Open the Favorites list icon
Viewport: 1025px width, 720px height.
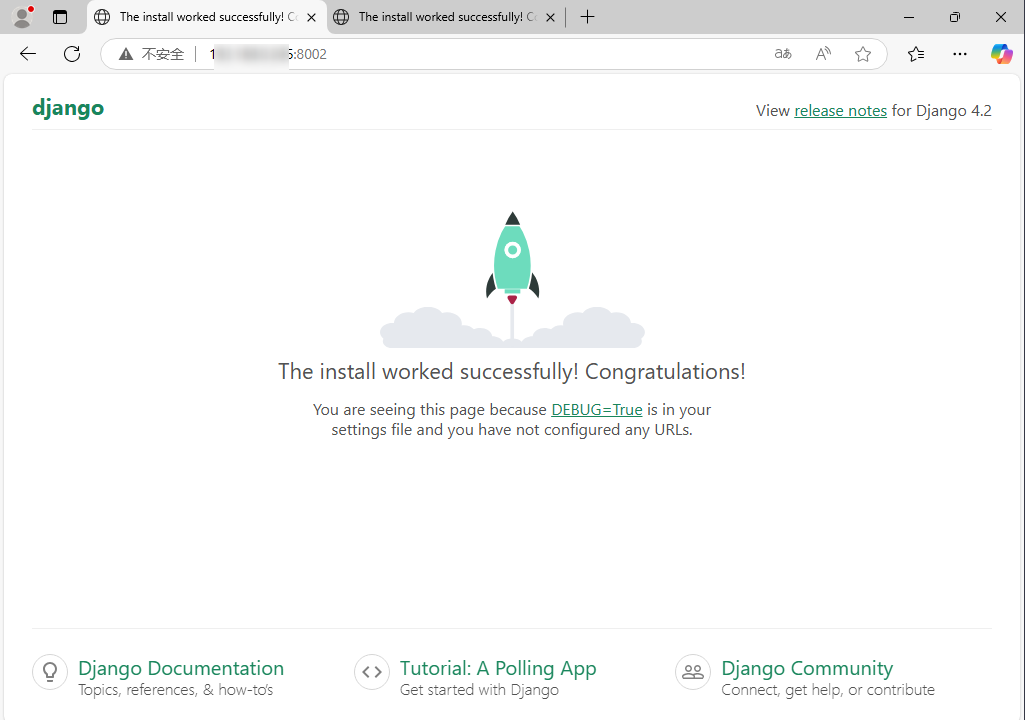click(916, 54)
